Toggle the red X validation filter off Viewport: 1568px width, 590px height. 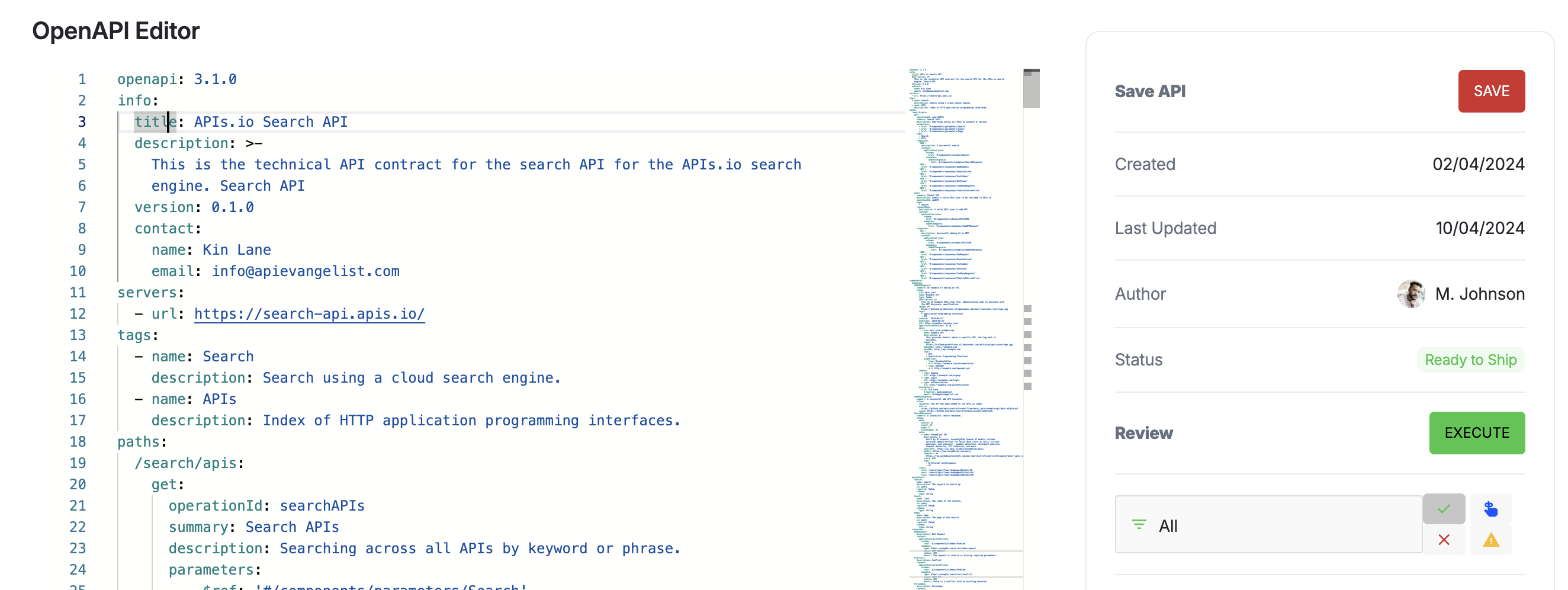click(1444, 540)
